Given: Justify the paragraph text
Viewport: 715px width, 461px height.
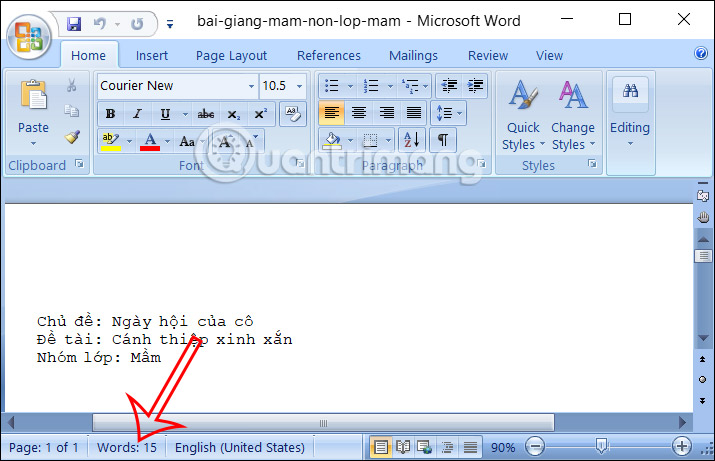Looking at the screenshot, I should 414,113.
